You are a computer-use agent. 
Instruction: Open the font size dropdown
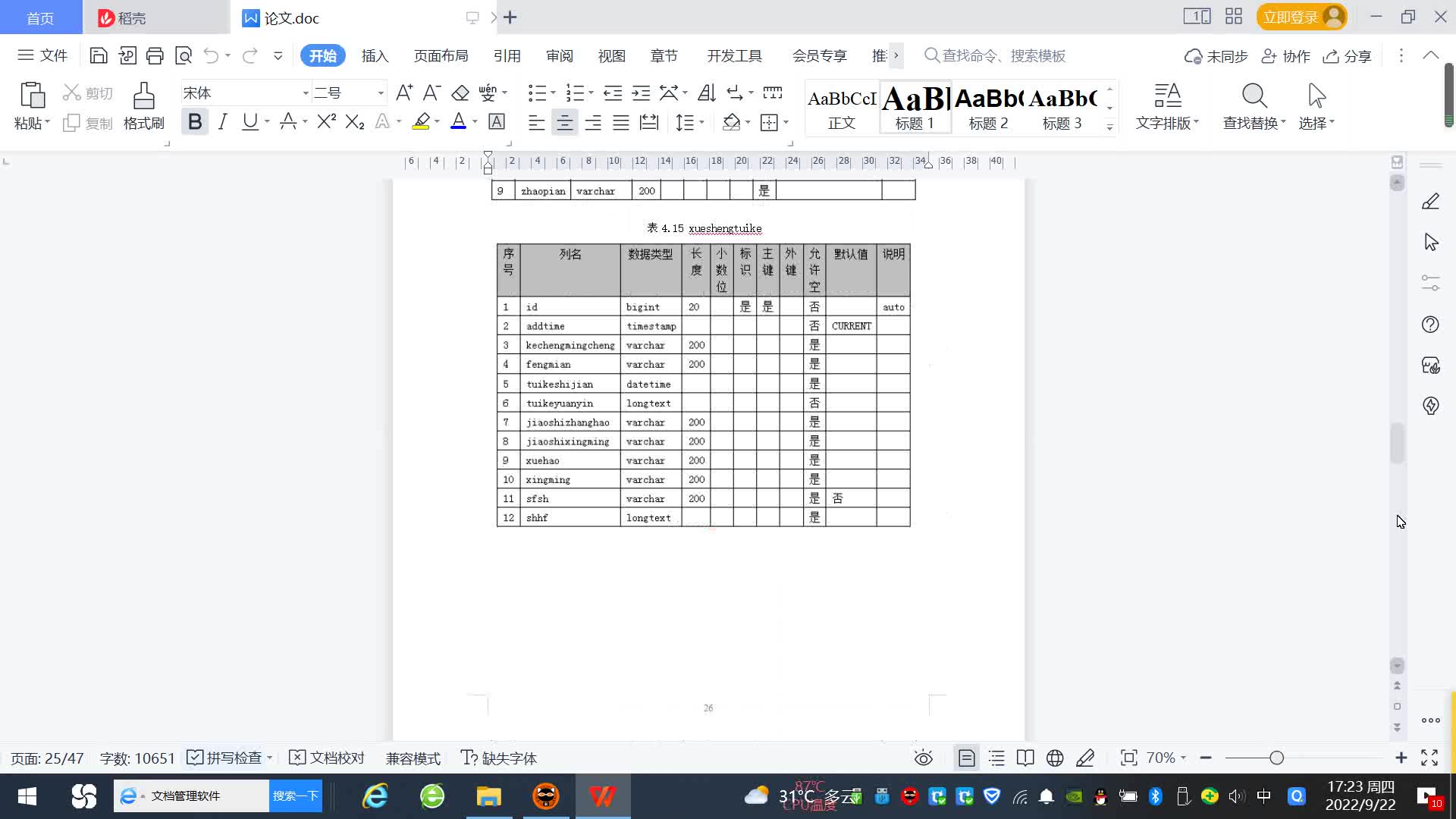[x=381, y=93]
